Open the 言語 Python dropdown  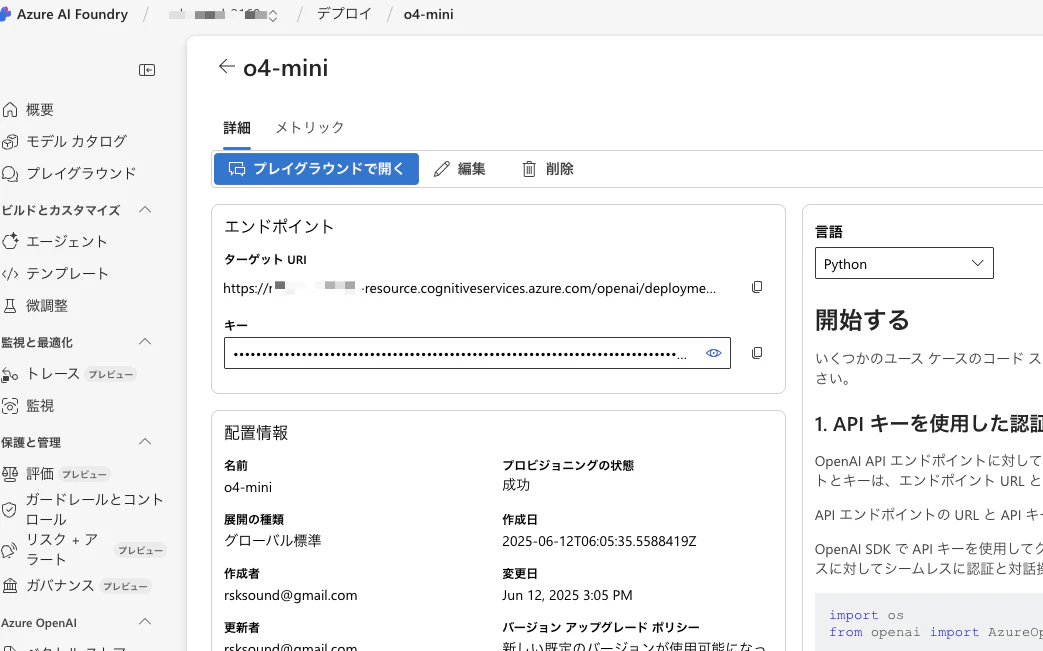click(904, 263)
